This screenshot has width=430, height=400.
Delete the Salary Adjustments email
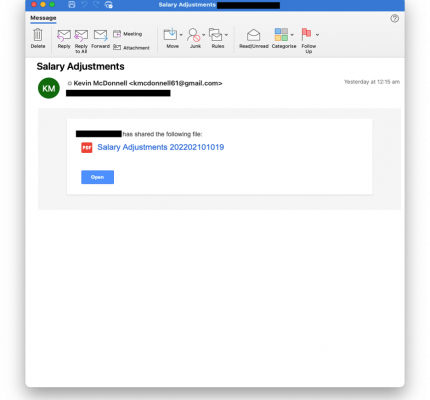tap(38, 38)
